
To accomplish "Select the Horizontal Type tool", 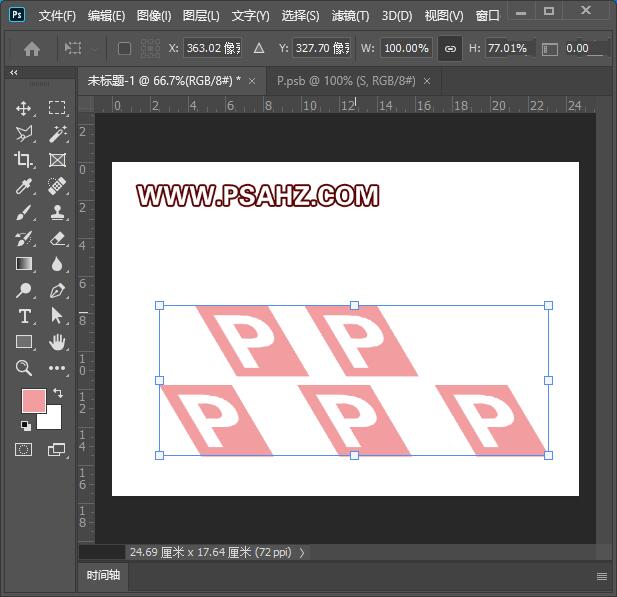I will pos(24,316).
